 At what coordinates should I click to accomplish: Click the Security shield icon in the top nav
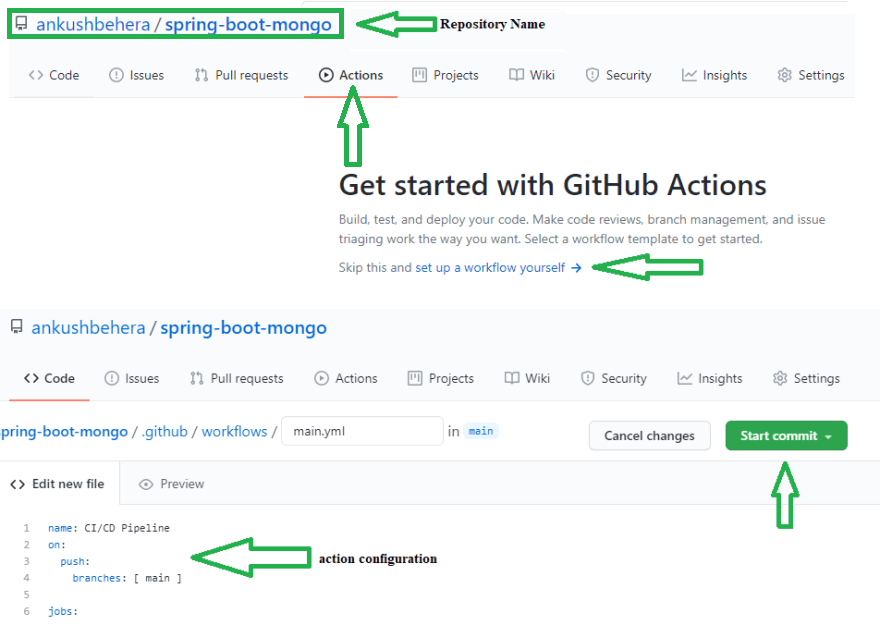click(x=592, y=75)
